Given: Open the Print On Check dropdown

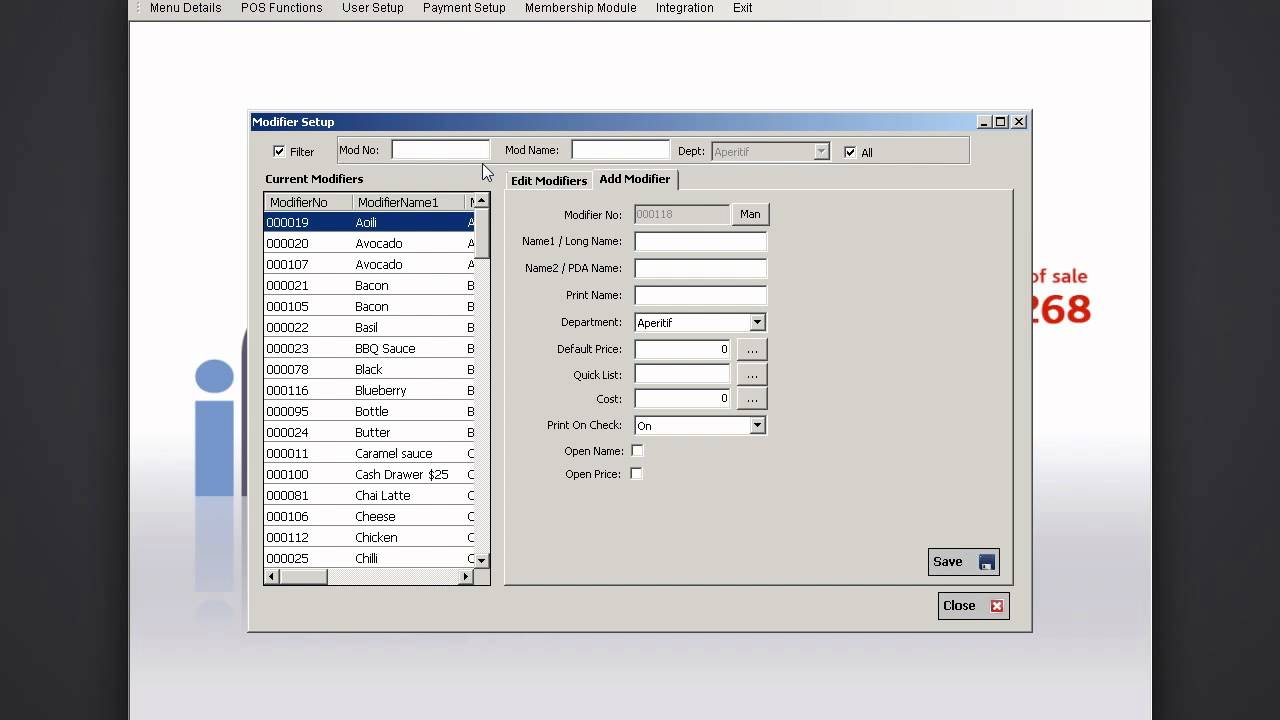Looking at the screenshot, I should pyautogui.click(x=757, y=426).
